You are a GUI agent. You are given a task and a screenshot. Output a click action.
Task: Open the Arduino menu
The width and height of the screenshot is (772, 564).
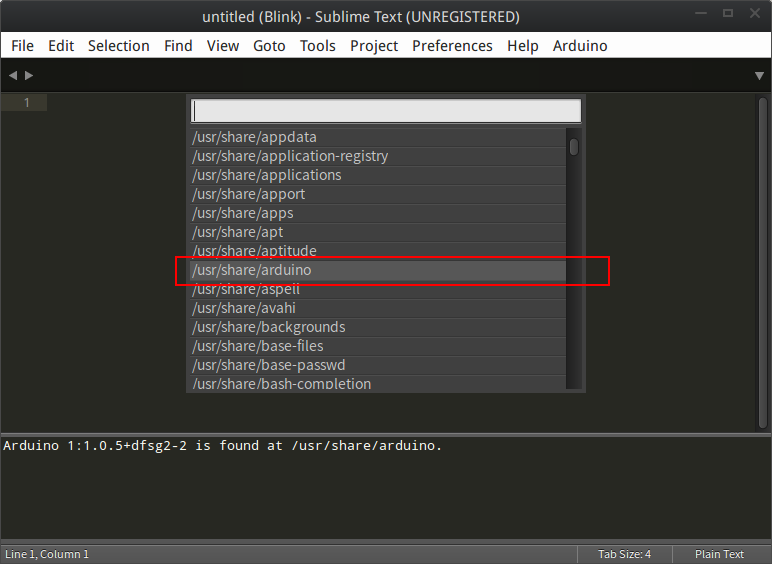tap(580, 46)
